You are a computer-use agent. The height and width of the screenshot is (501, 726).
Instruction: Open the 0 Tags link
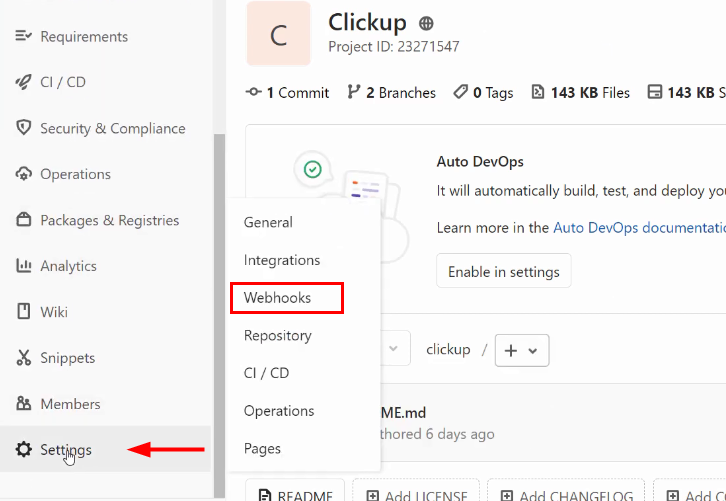pyautogui.click(x=483, y=92)
